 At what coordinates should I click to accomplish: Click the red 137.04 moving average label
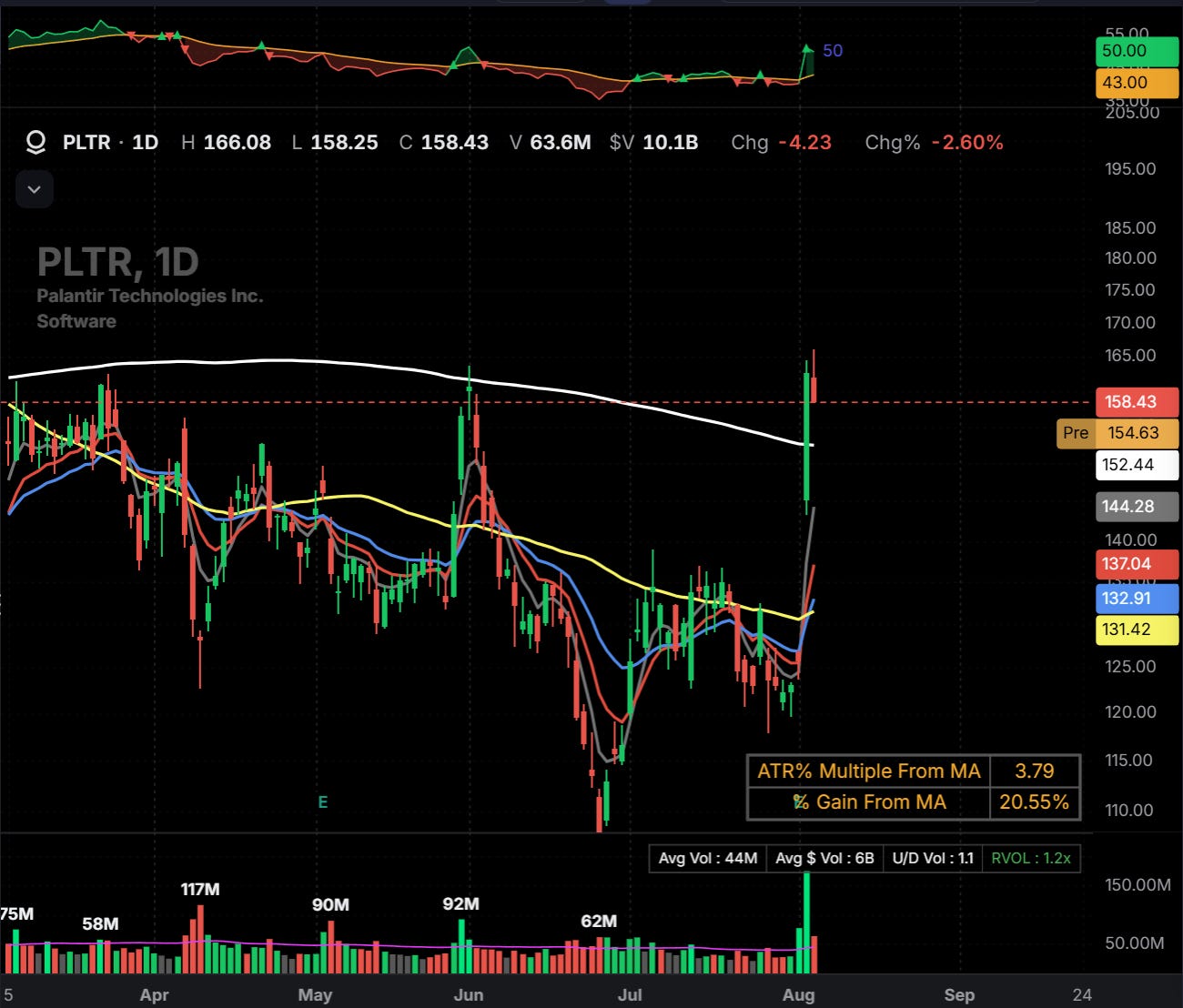click(x=1137, y=564)
